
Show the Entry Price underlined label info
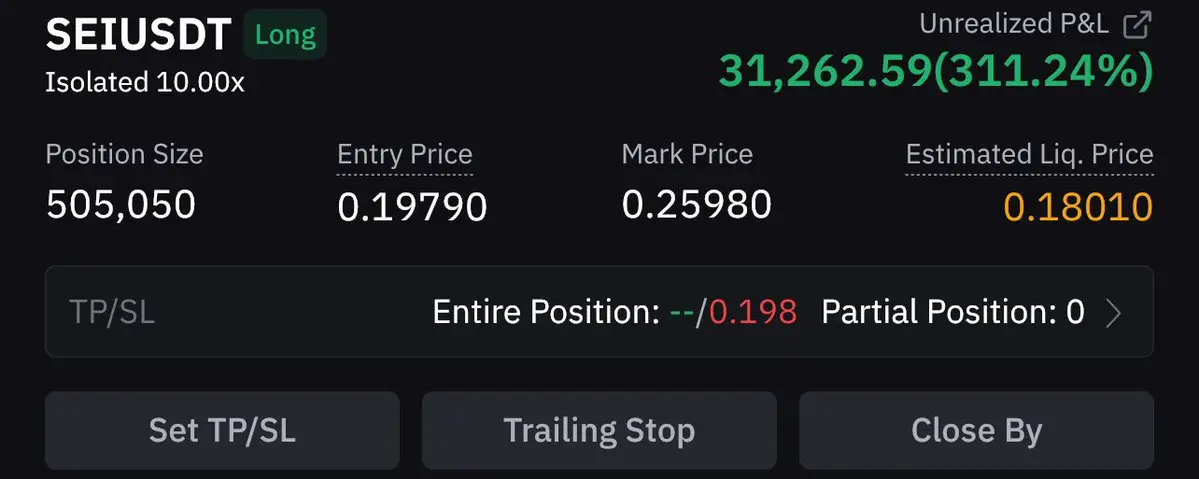tap(405, 155)
